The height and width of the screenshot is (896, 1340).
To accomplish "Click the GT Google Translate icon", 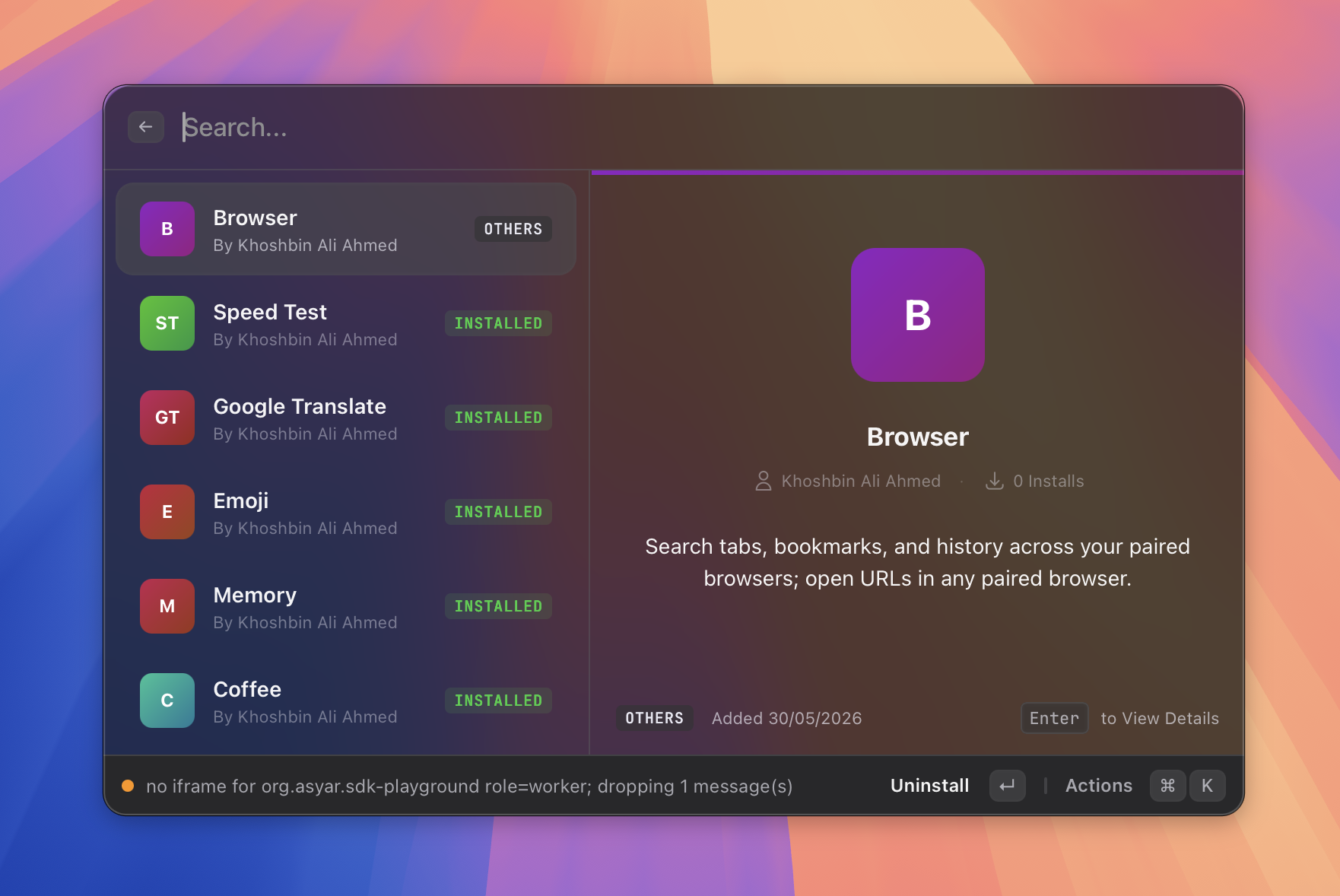I will [167, 418].
